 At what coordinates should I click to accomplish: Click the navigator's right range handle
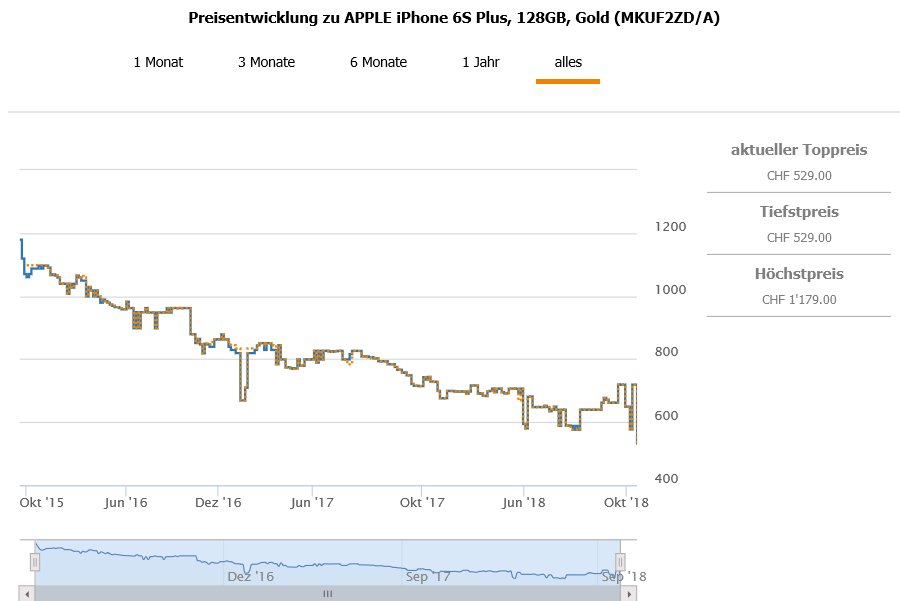point(620,561)
